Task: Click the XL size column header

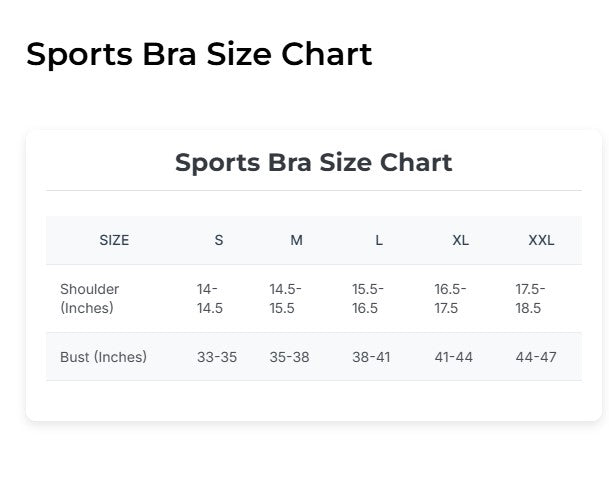Action: pyautogui.click(x=460, y=240)
